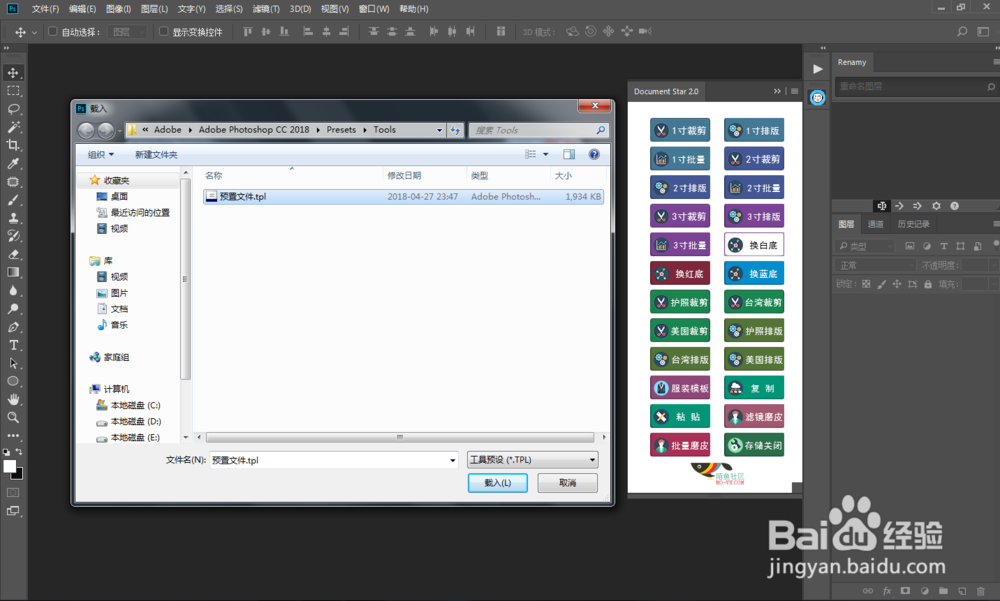Click the 取消 button

[x=568, y=483]
